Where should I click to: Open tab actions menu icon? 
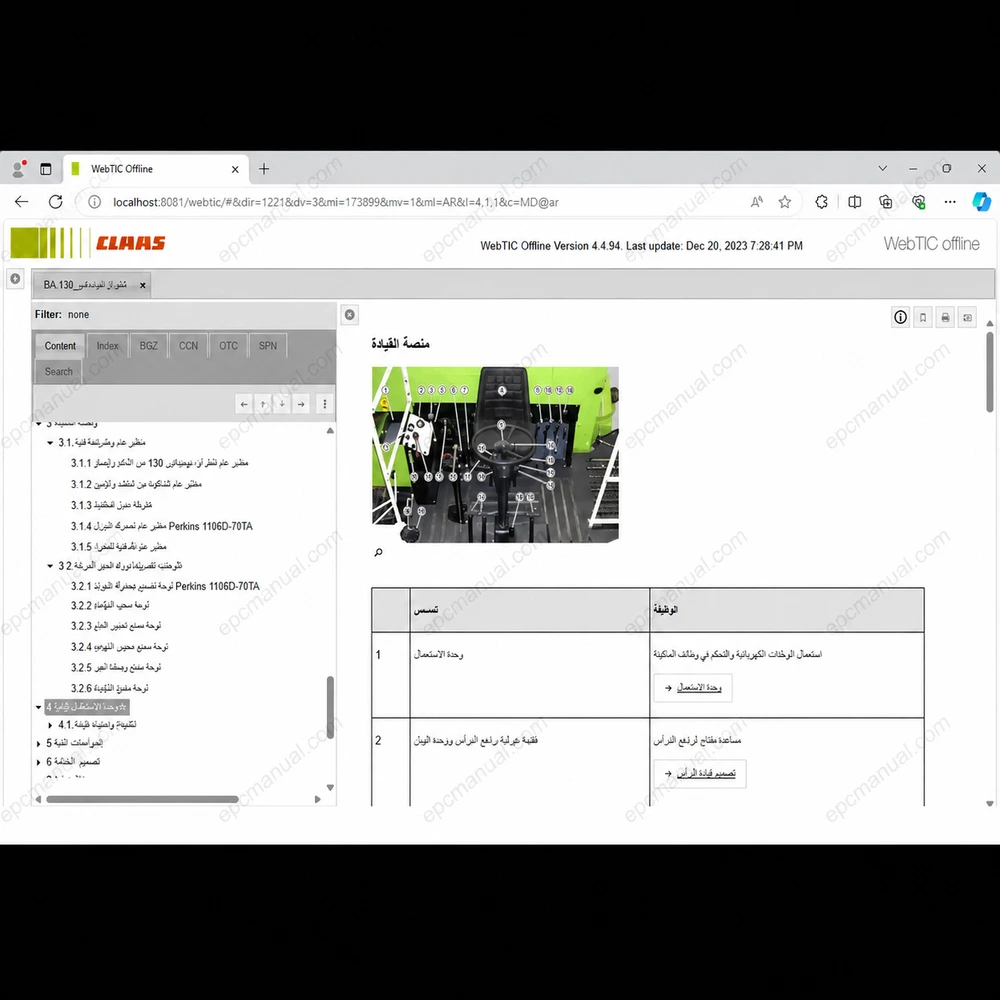(x=46, y=169)
